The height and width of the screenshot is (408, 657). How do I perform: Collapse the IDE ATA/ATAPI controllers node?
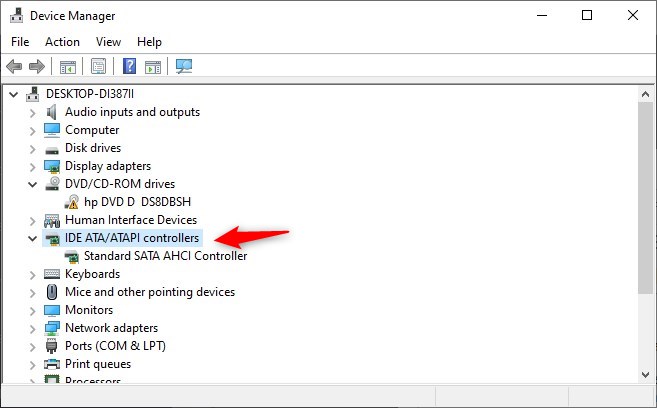33,239
